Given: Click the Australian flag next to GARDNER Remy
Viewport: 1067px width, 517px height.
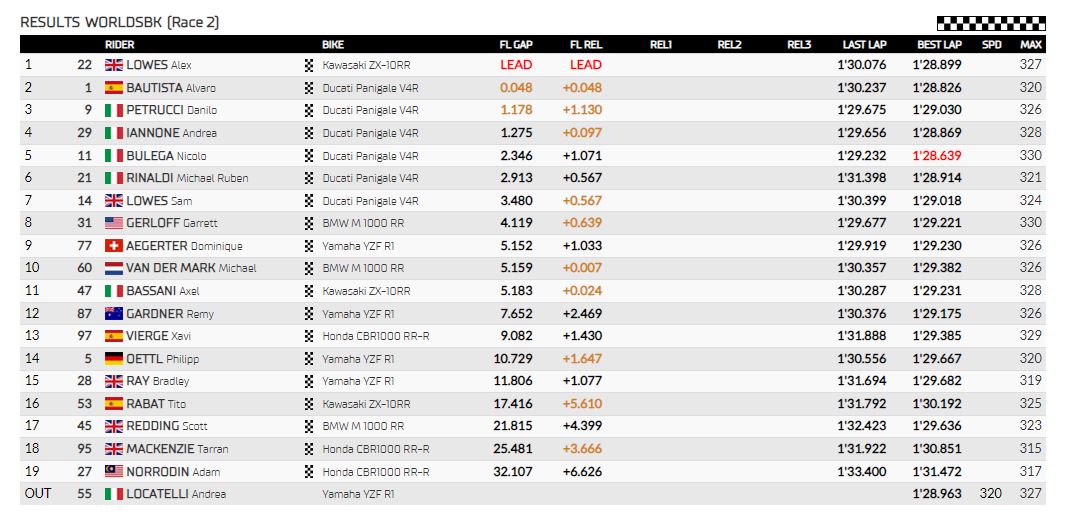Looking at the screenshot, I should [114, 314].
